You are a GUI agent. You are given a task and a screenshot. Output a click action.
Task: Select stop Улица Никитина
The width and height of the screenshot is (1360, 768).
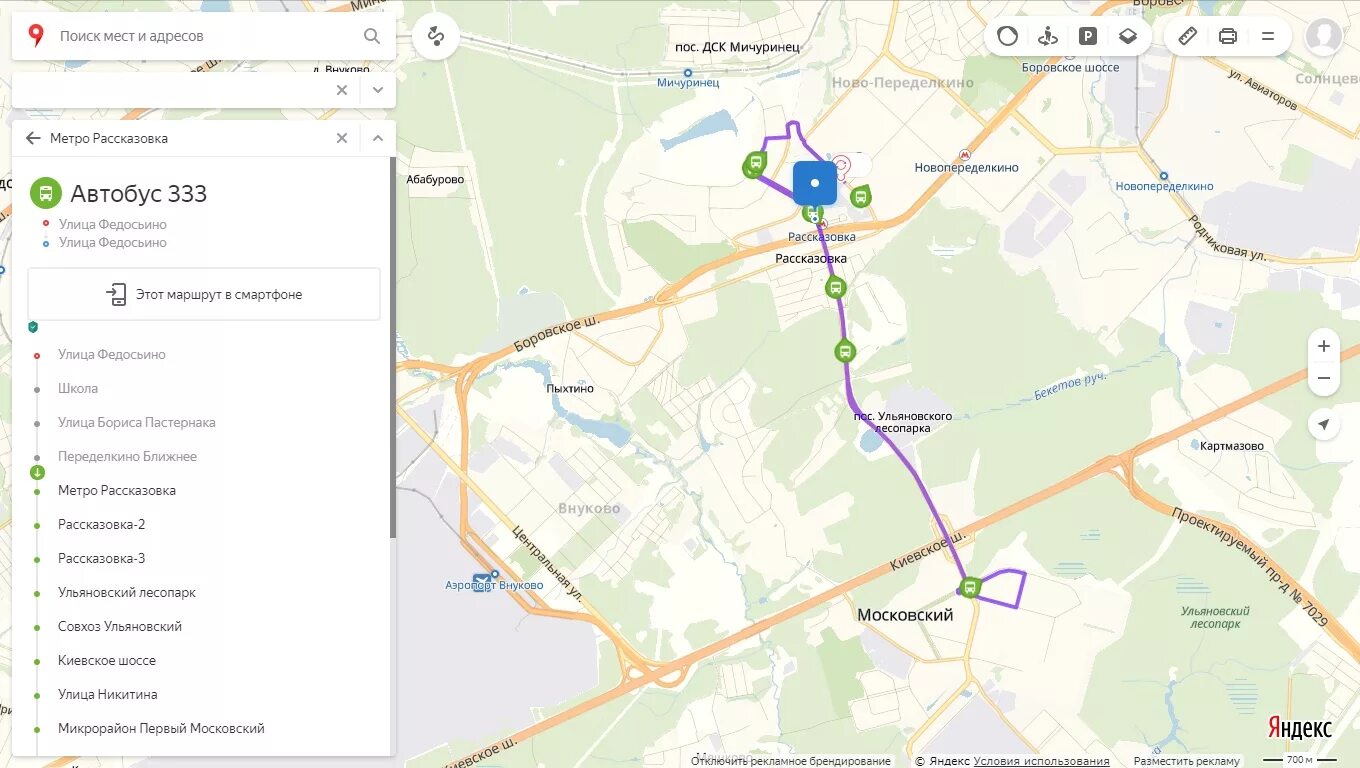pos(108,694)
